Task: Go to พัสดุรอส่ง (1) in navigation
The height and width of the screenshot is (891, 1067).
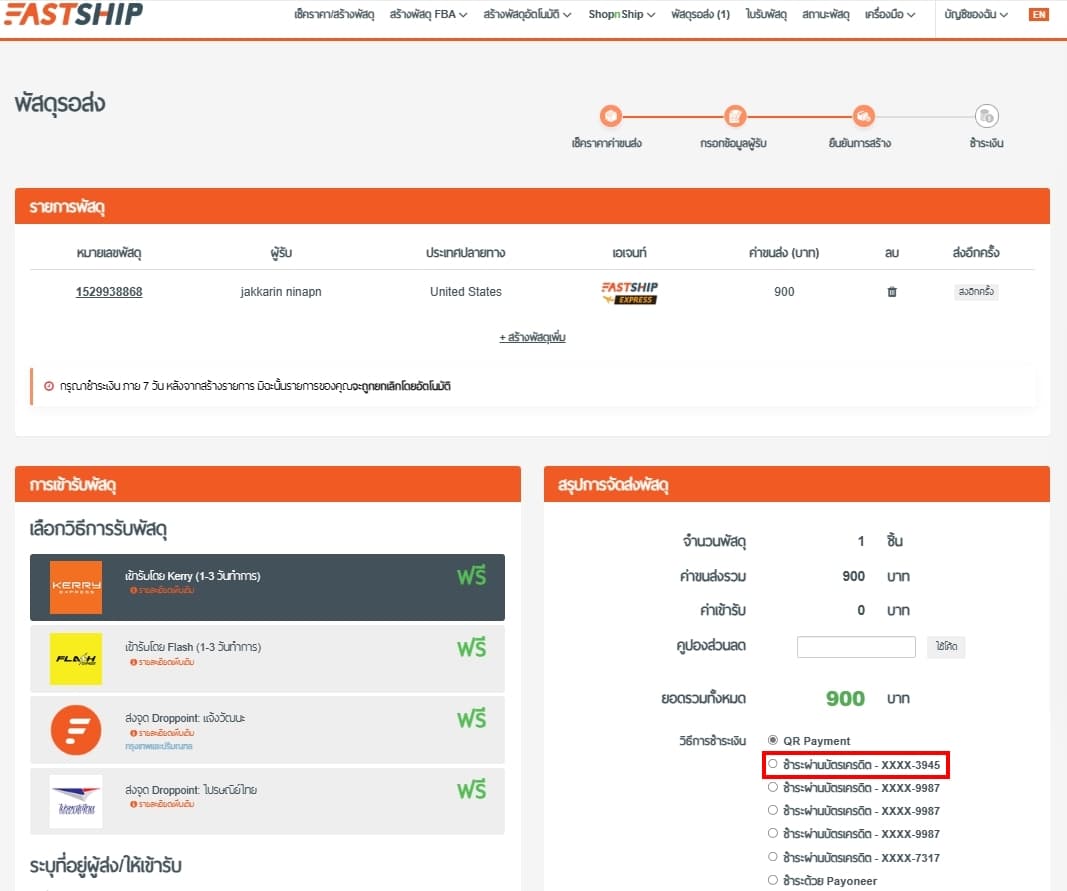Action: pyautogui.click(x=700, y=14)
